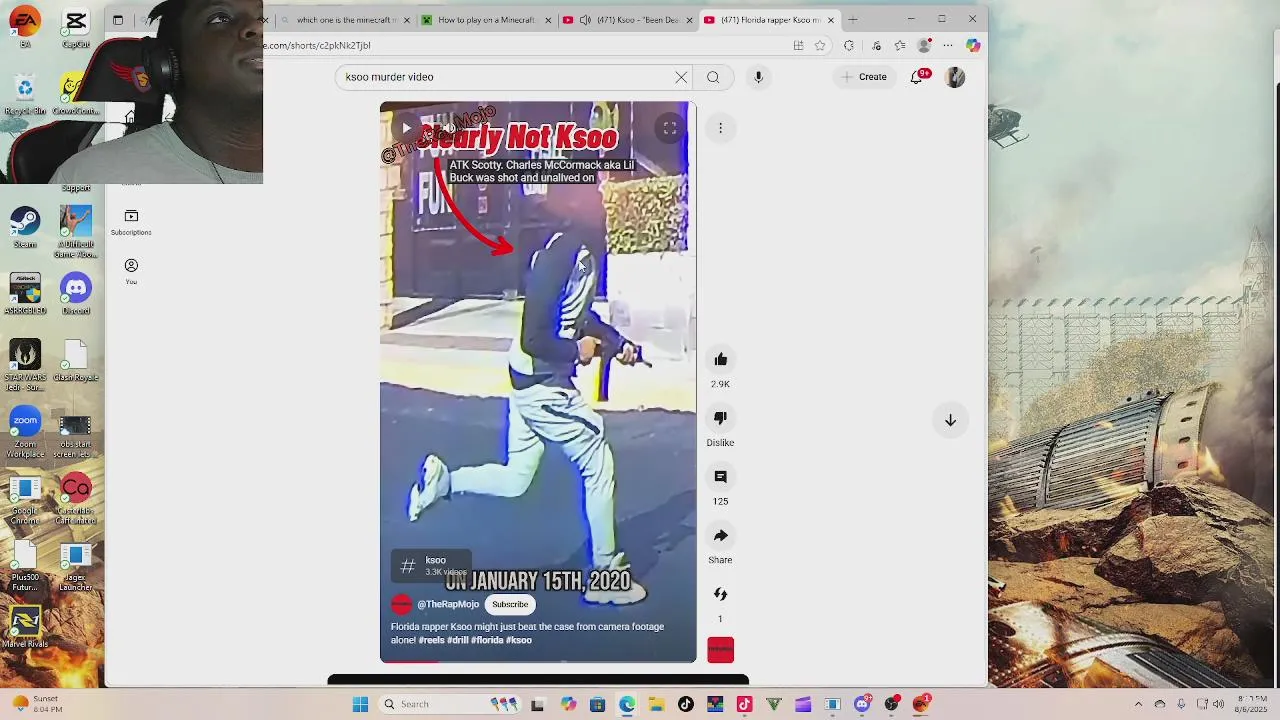Open the browser three-dot settings menu
Screen dimensions: 1280x720
pyautogui.click(x=948, y=45)
